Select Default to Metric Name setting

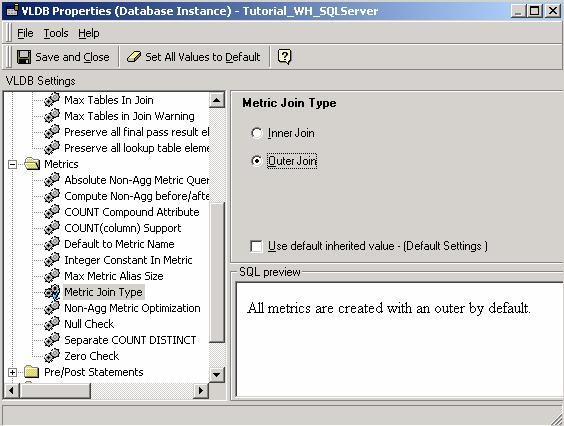[x=119, y=244]
